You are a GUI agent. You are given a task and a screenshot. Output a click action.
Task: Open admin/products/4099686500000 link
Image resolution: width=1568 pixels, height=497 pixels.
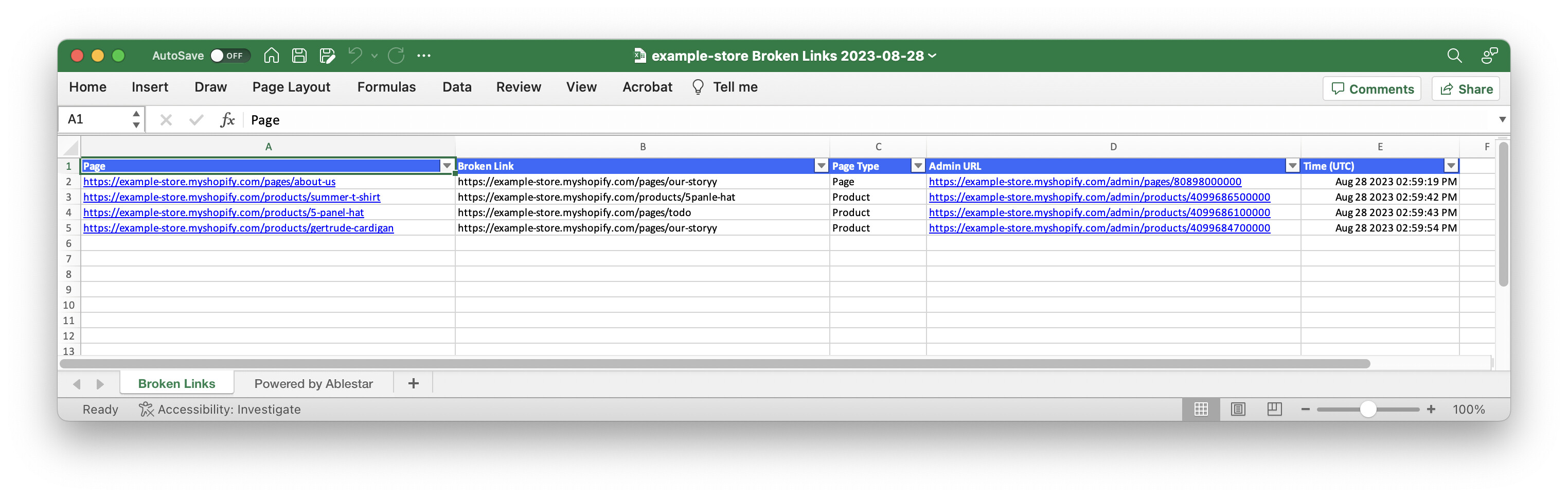[1100, 198]
